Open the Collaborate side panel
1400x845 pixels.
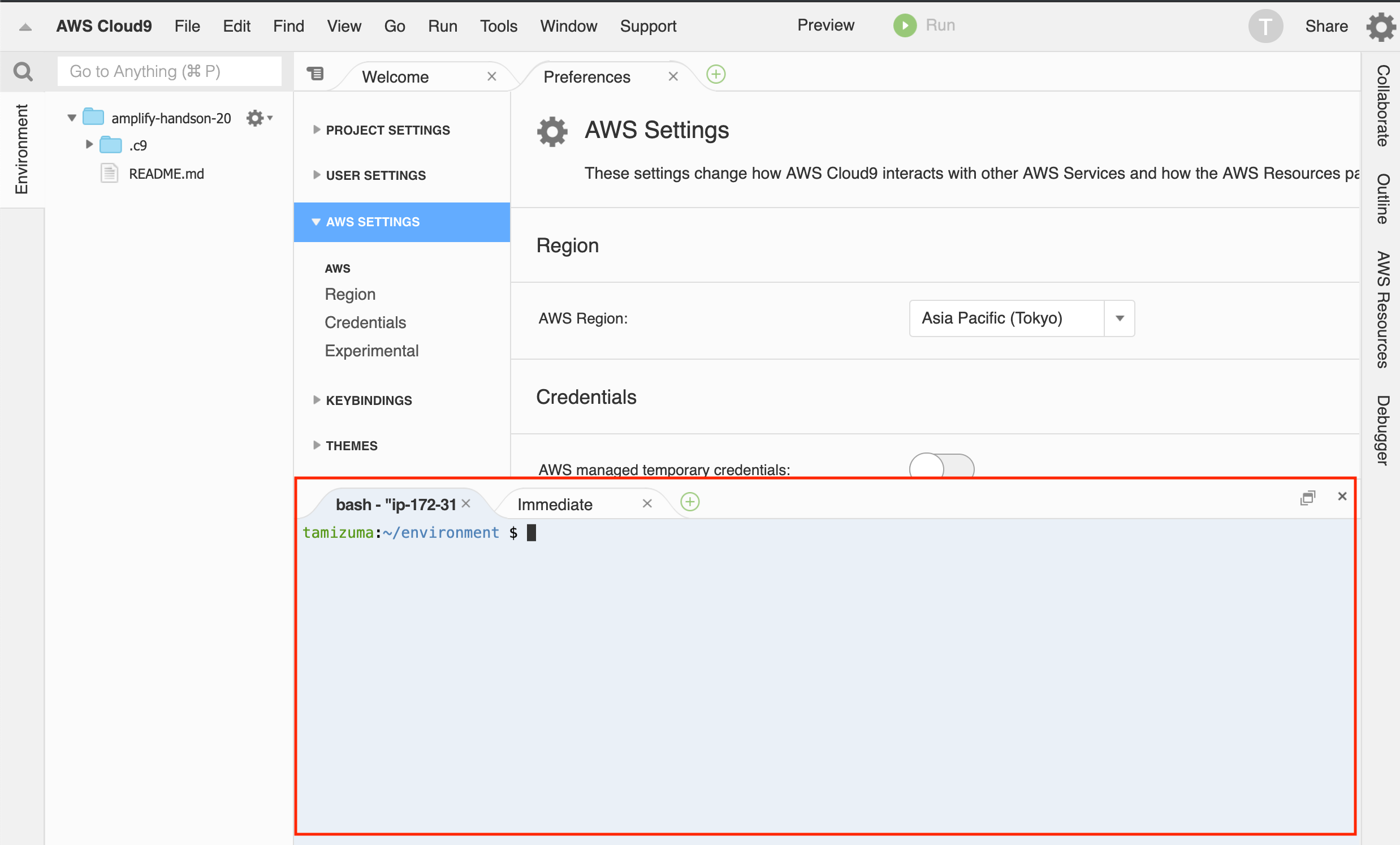click(x=1382, y=106)
